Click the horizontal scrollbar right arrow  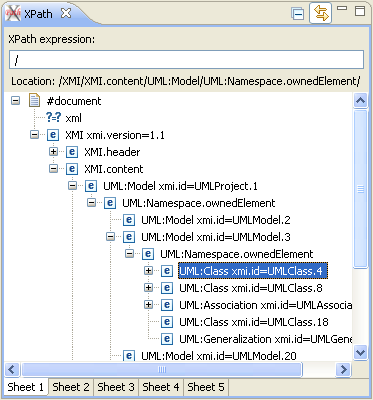point(343,369)
